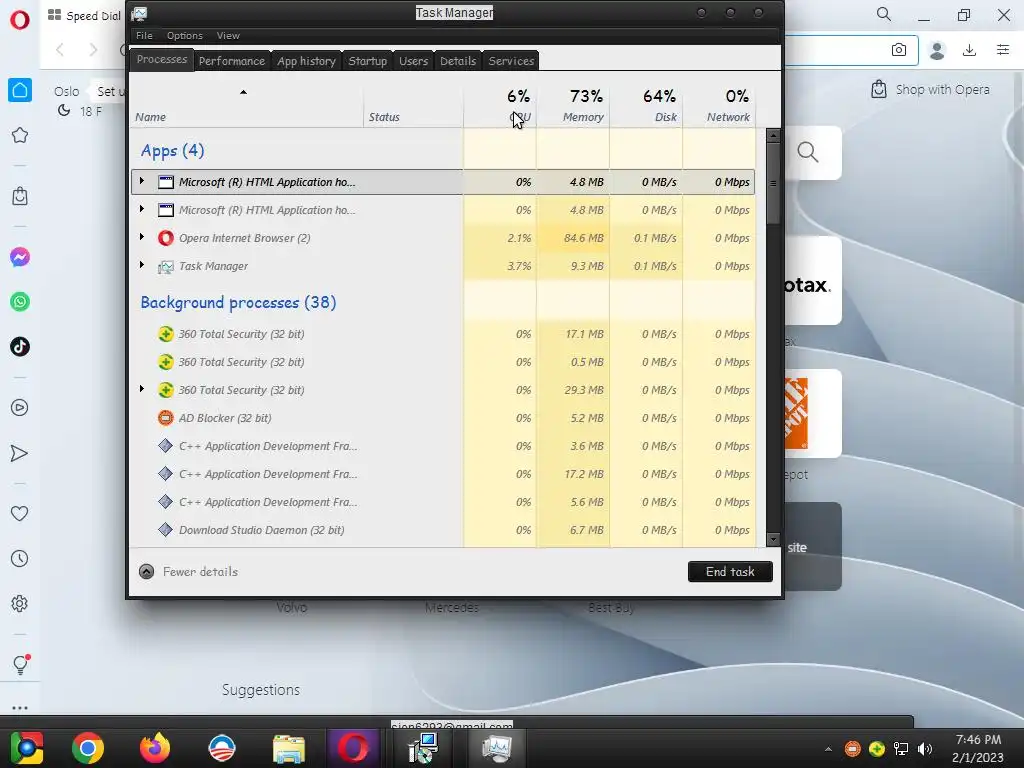Click volume speaker icon in system tray

click(925, 748)
